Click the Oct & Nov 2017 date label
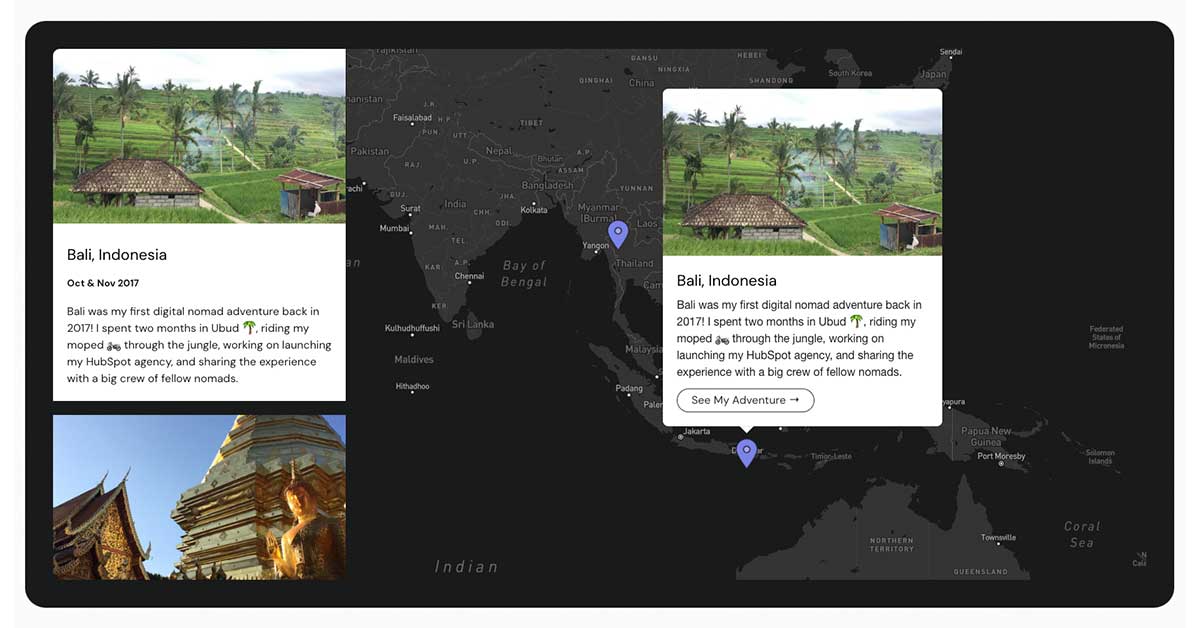The height and width of the screenshot is (628, 1200). (103, 282)
